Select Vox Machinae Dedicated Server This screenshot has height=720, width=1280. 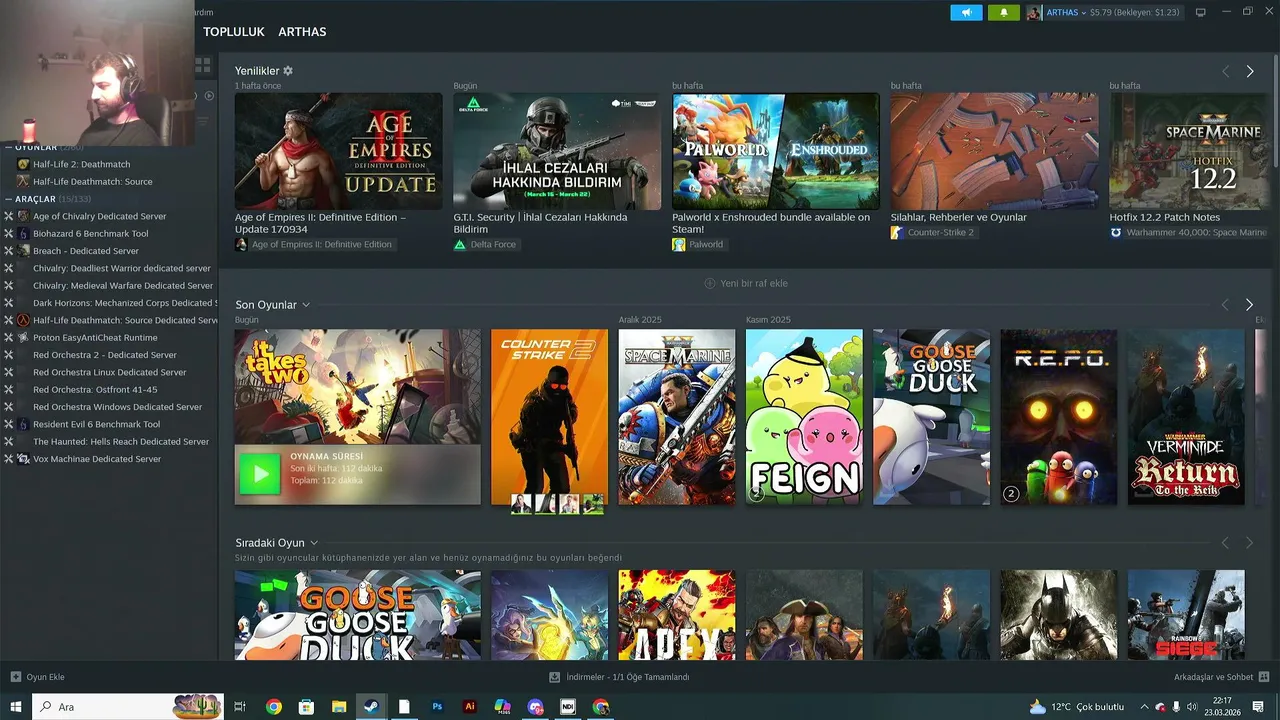(x=96, y=459)
